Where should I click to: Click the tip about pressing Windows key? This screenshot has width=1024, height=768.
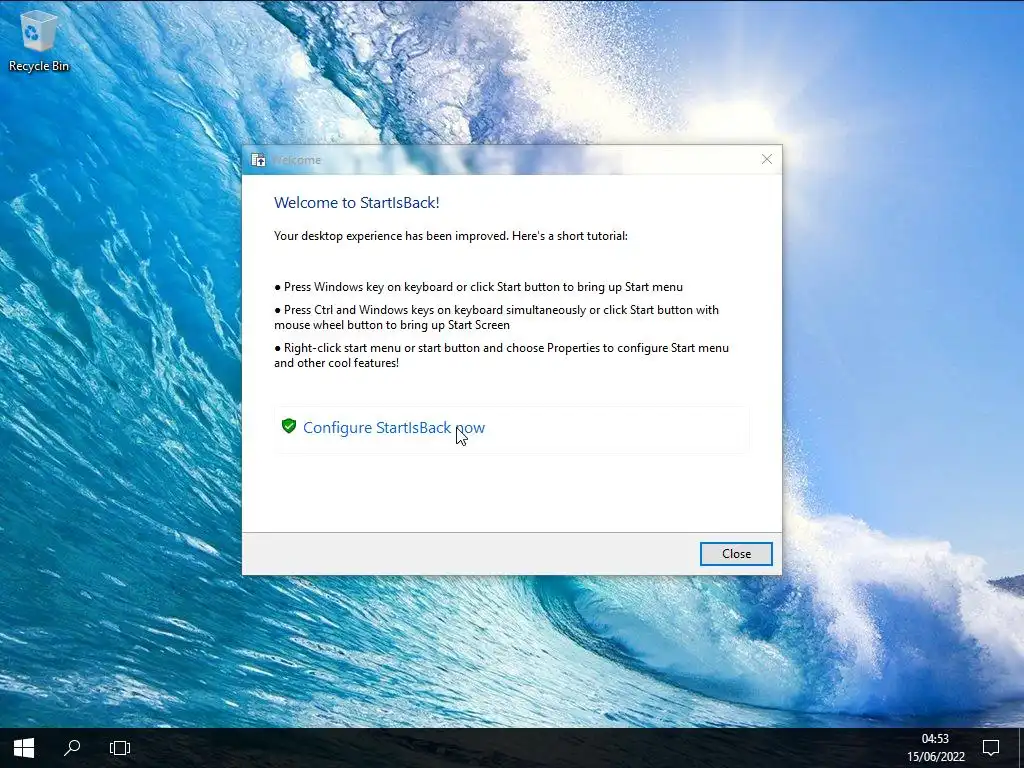point(479,287)
